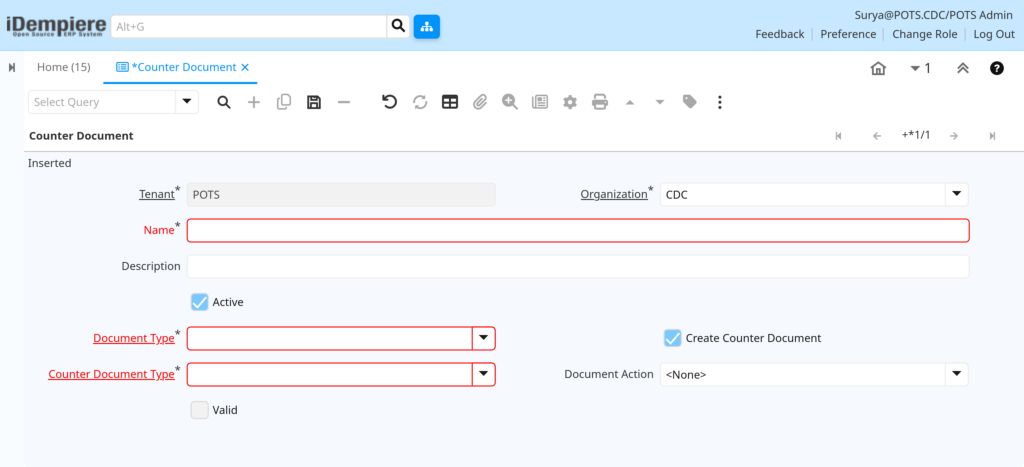Click the Organization field label

[614, 195]
